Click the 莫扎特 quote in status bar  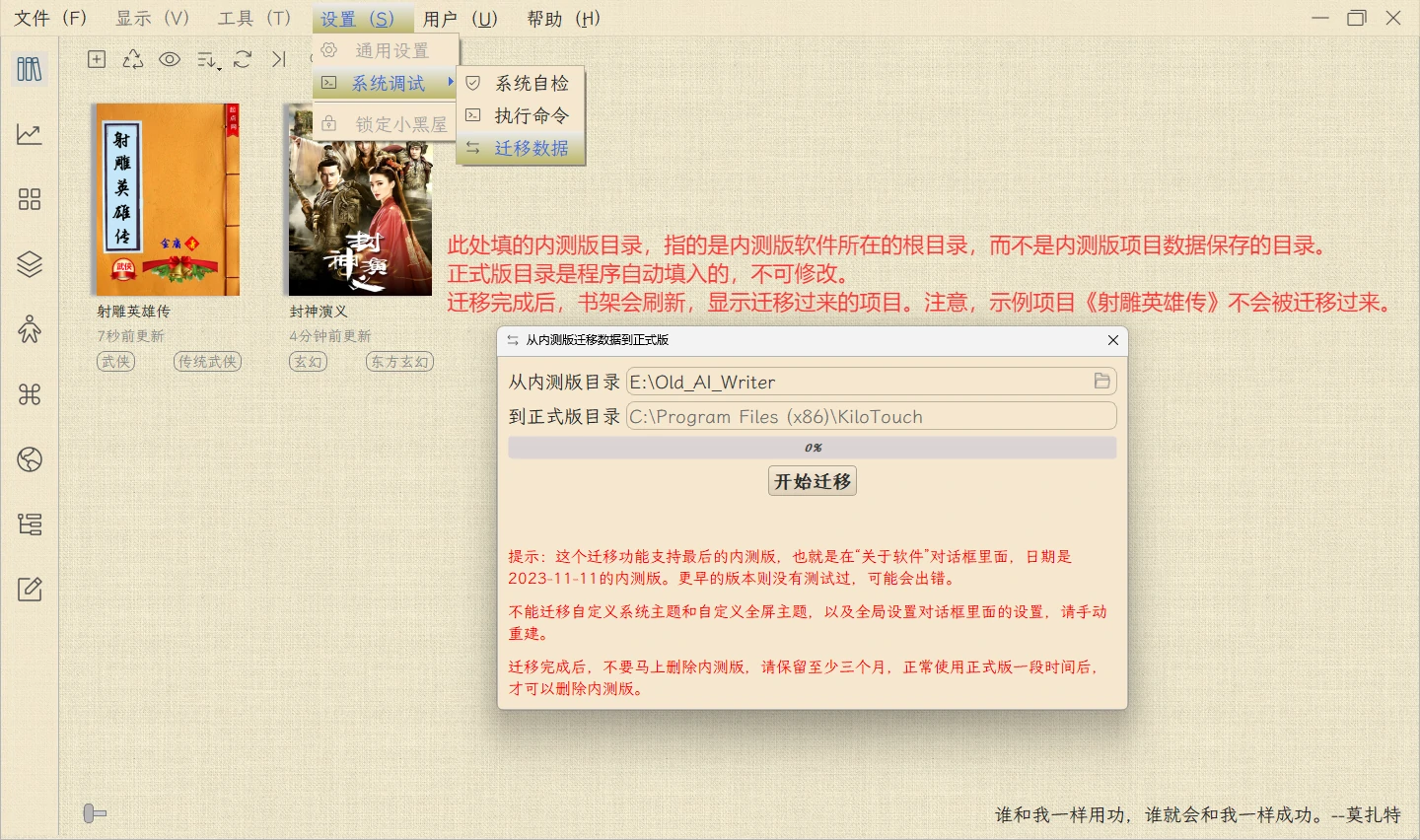pyautogui.click(x=1197, y=814)
